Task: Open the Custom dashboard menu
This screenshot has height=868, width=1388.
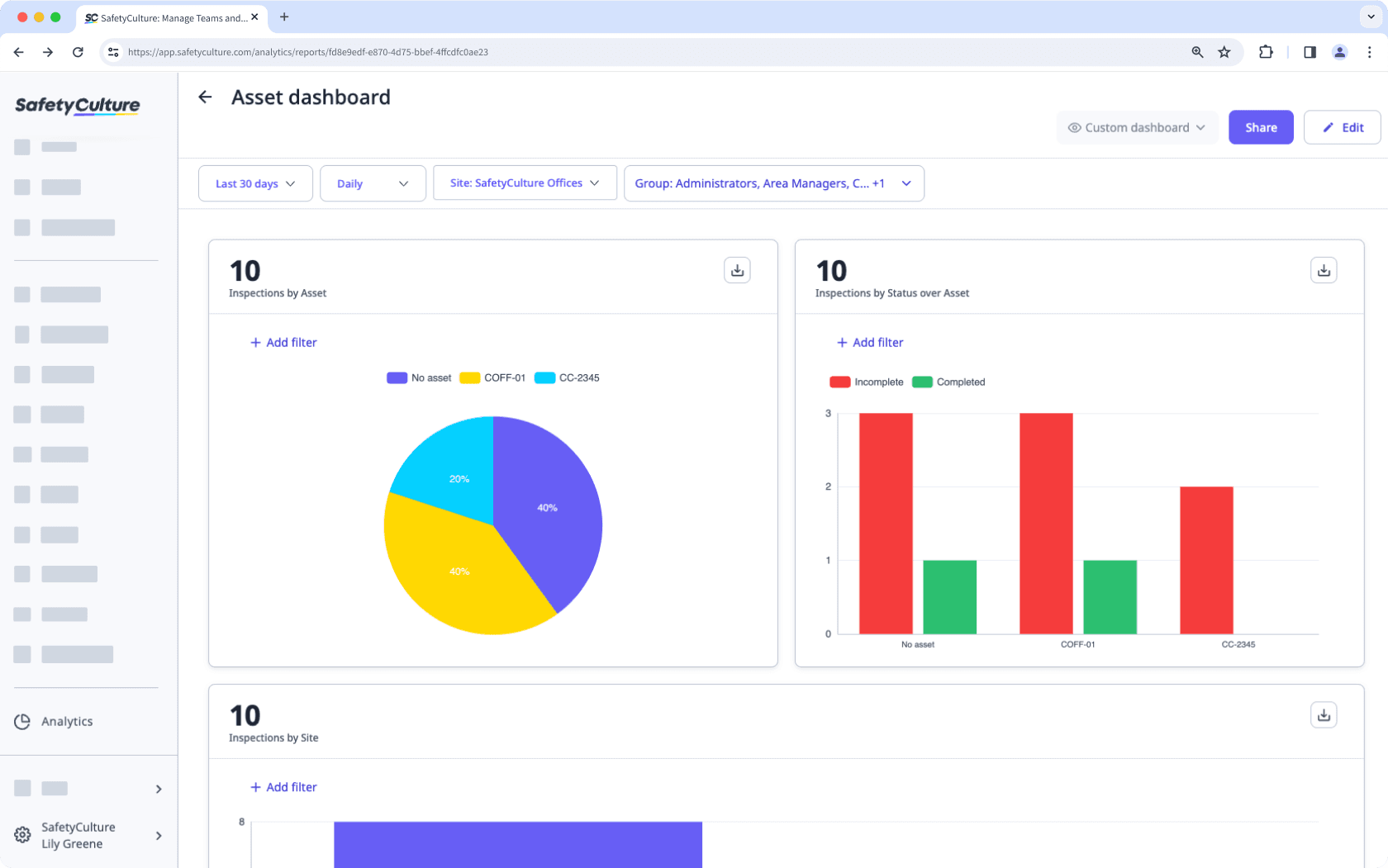Action: [1137, 127]
